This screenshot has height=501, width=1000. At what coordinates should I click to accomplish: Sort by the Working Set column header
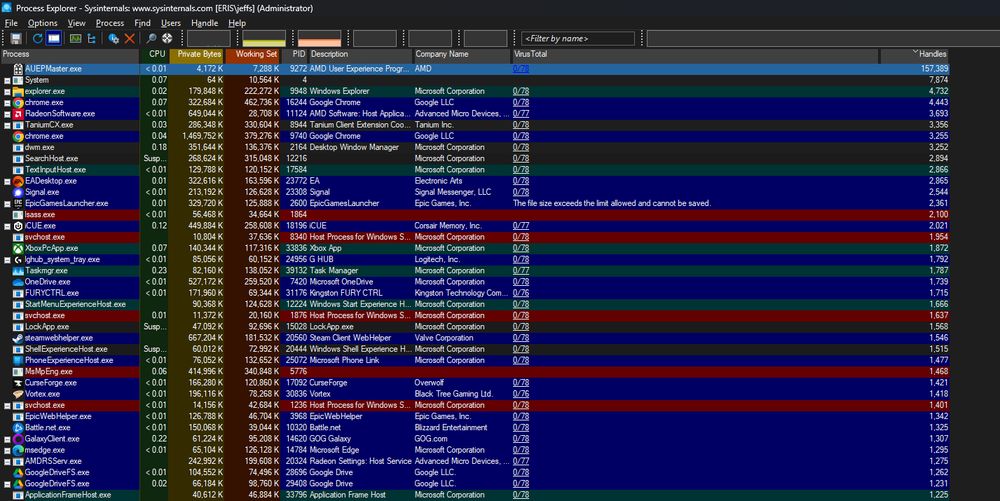click(x=253, y=54)
